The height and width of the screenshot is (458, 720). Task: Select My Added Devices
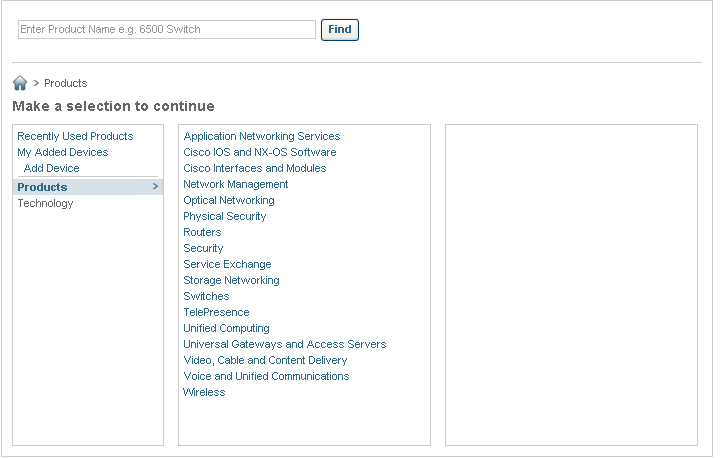tap(63, 153)
